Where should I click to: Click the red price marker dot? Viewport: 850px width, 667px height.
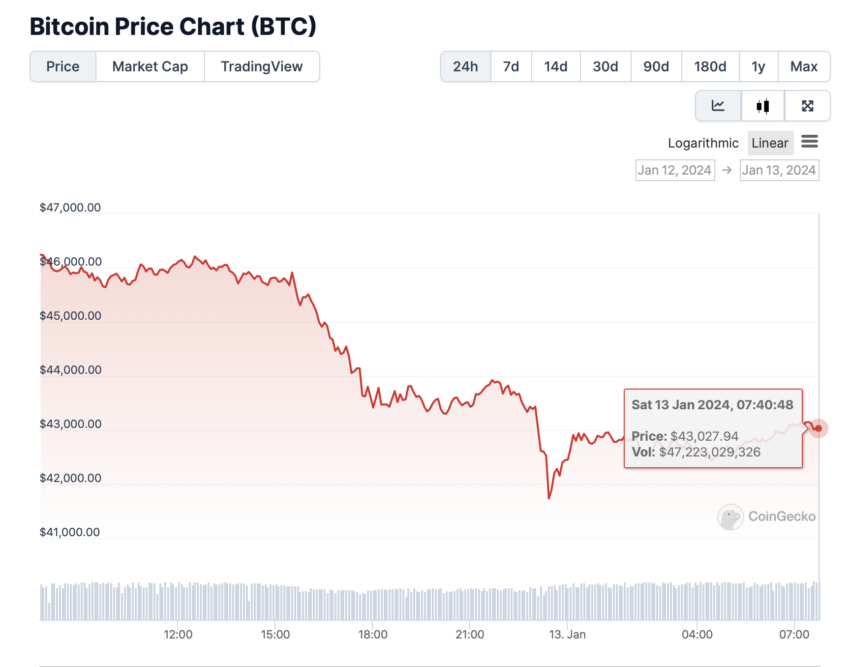(x=818, y=428)
